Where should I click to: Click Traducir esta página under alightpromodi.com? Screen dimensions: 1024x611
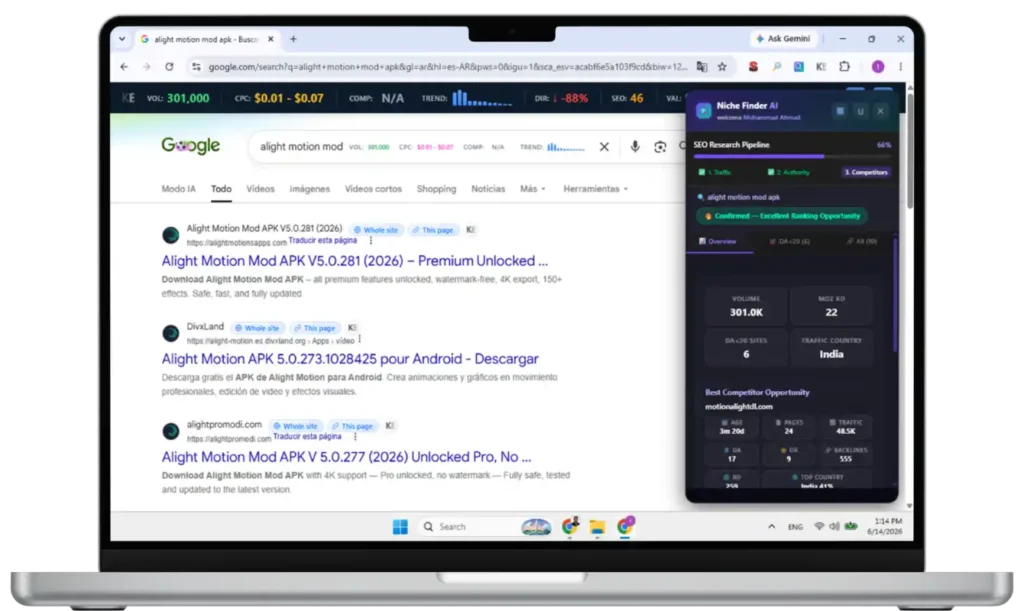point(307,436)
